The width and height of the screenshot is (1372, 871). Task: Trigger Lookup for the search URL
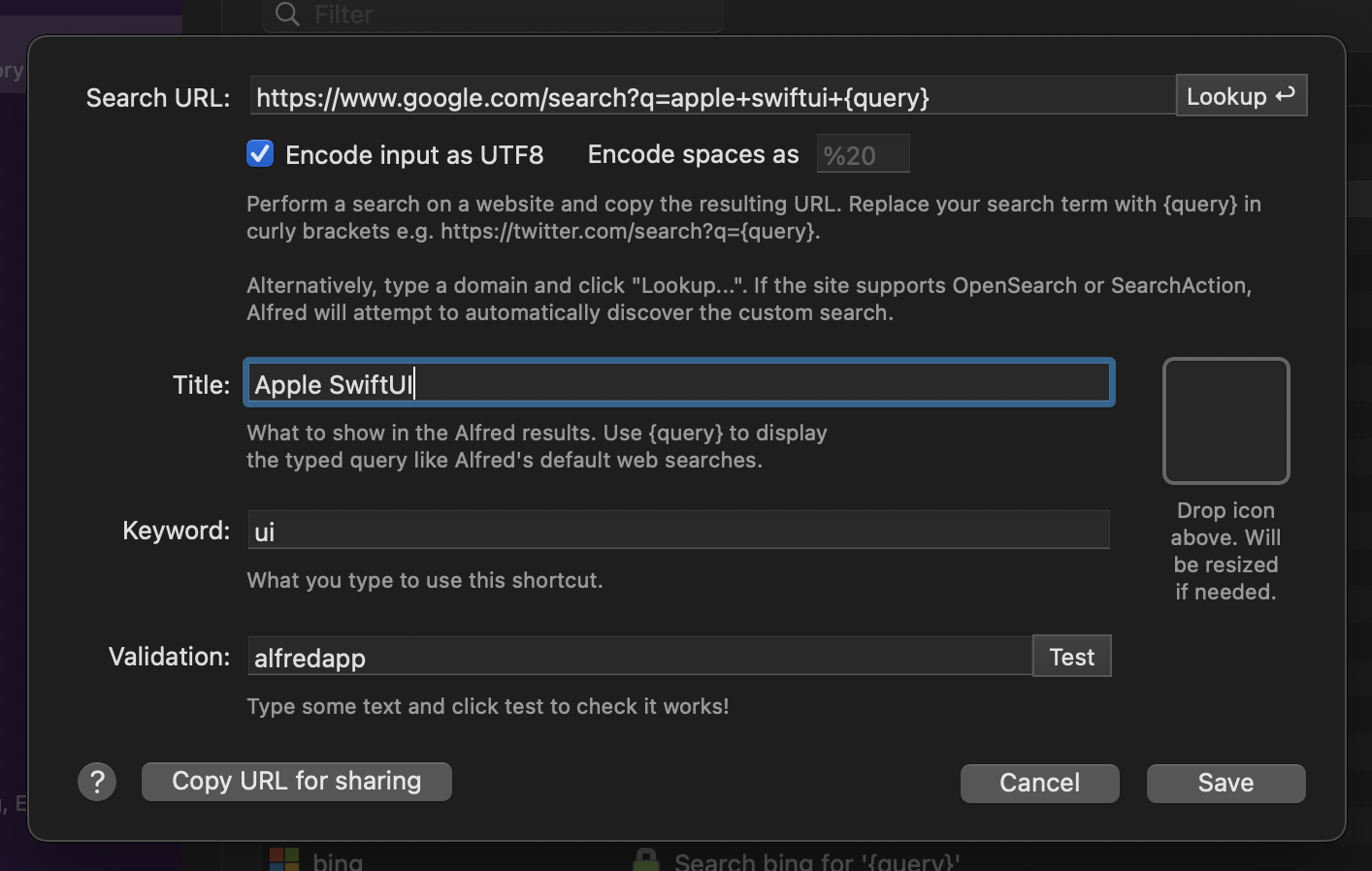[x=1241, y=95]
